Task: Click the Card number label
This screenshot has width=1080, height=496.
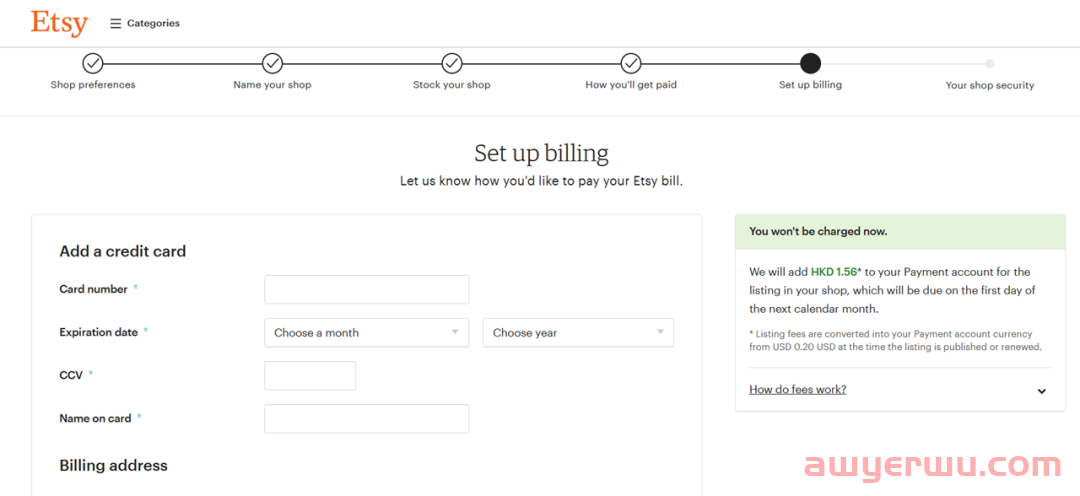Action: coord(94,289)
